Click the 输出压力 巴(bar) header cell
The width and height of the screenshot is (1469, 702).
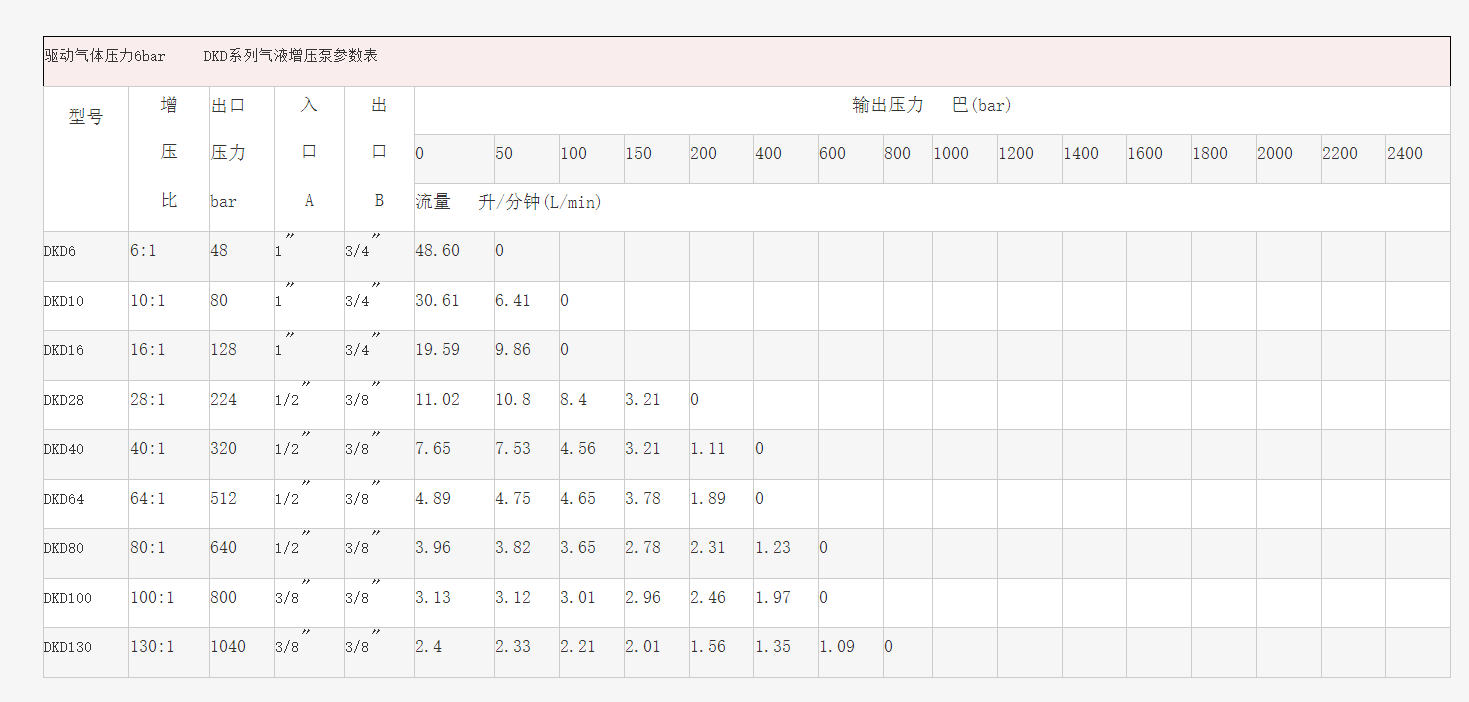[931, 106]
